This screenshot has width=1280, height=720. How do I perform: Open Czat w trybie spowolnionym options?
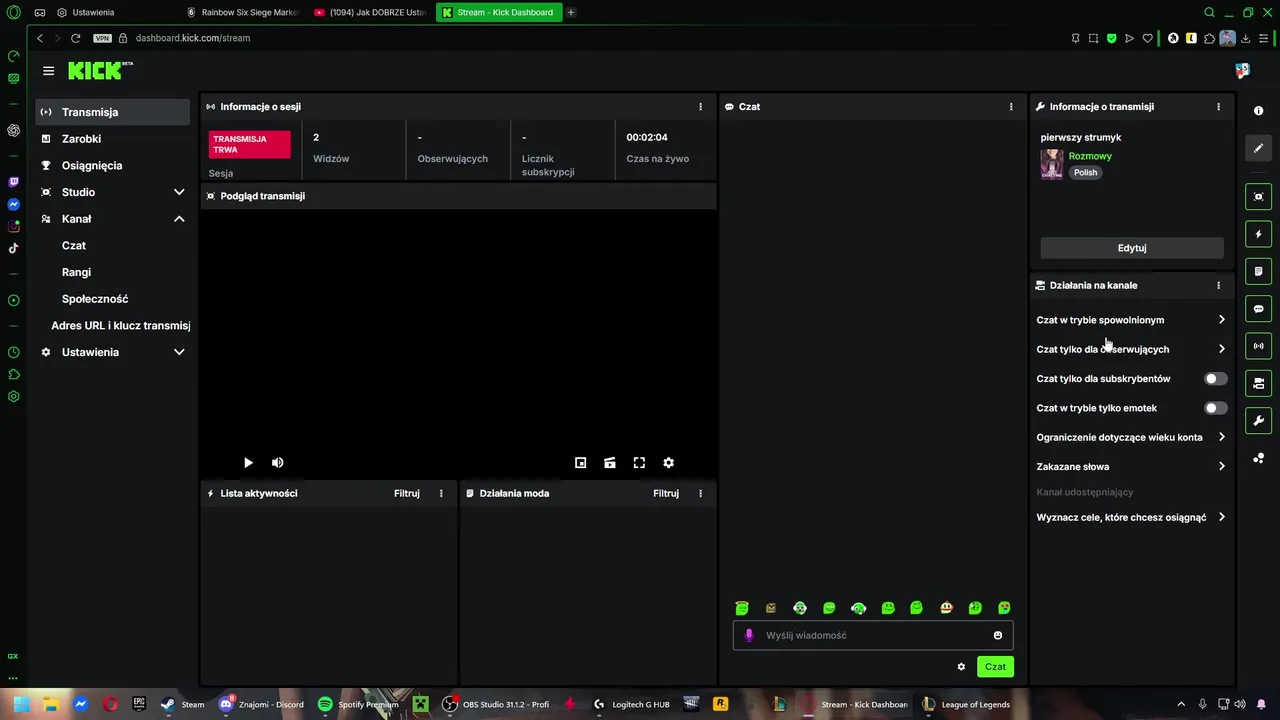click(x=1131, y=320)
